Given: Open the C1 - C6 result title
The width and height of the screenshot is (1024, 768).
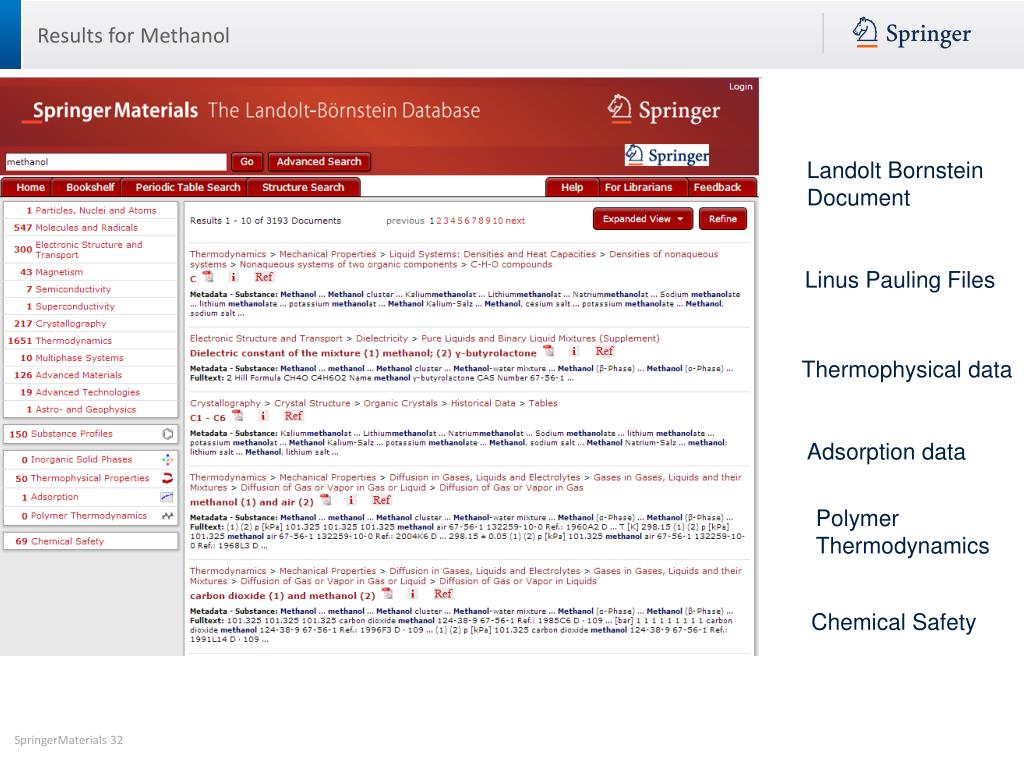Looking at the screenshot, I should [208, 418].
